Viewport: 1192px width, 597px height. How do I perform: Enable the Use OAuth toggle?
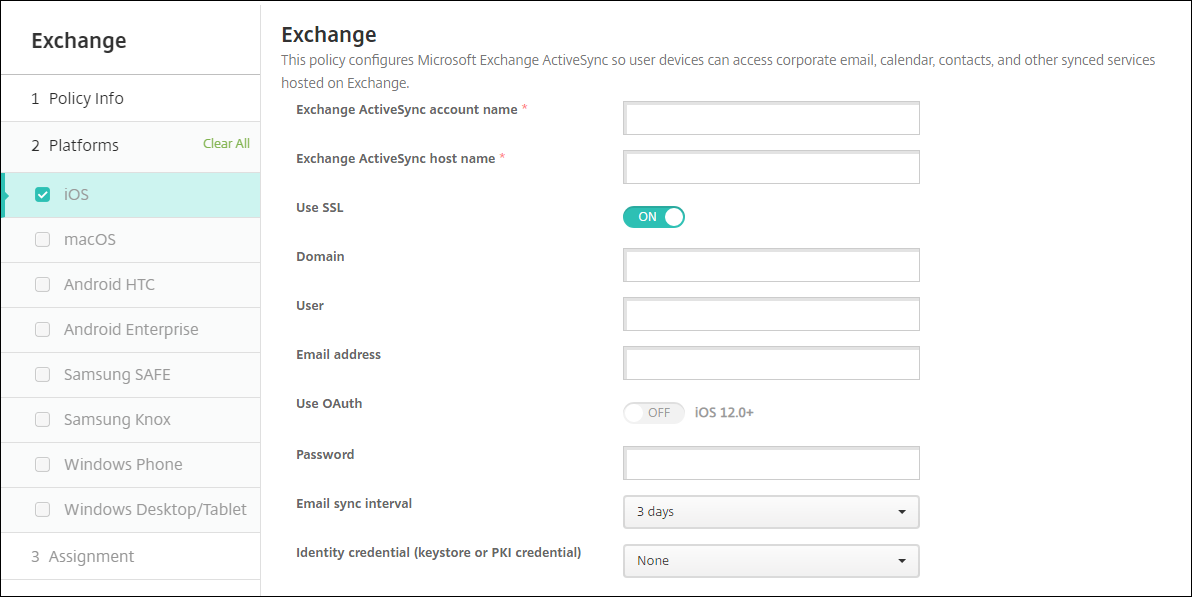(x=653, y=413)
